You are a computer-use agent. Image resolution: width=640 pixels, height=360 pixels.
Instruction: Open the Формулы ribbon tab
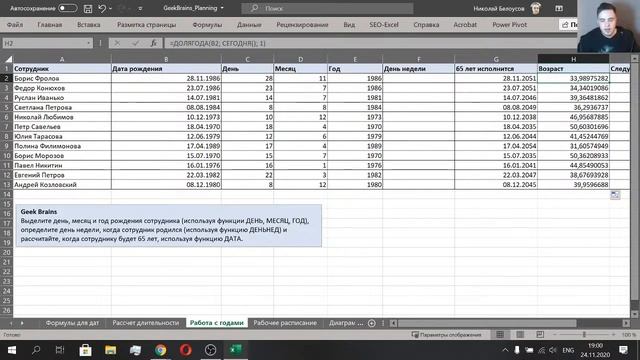(x=207, y=24)
